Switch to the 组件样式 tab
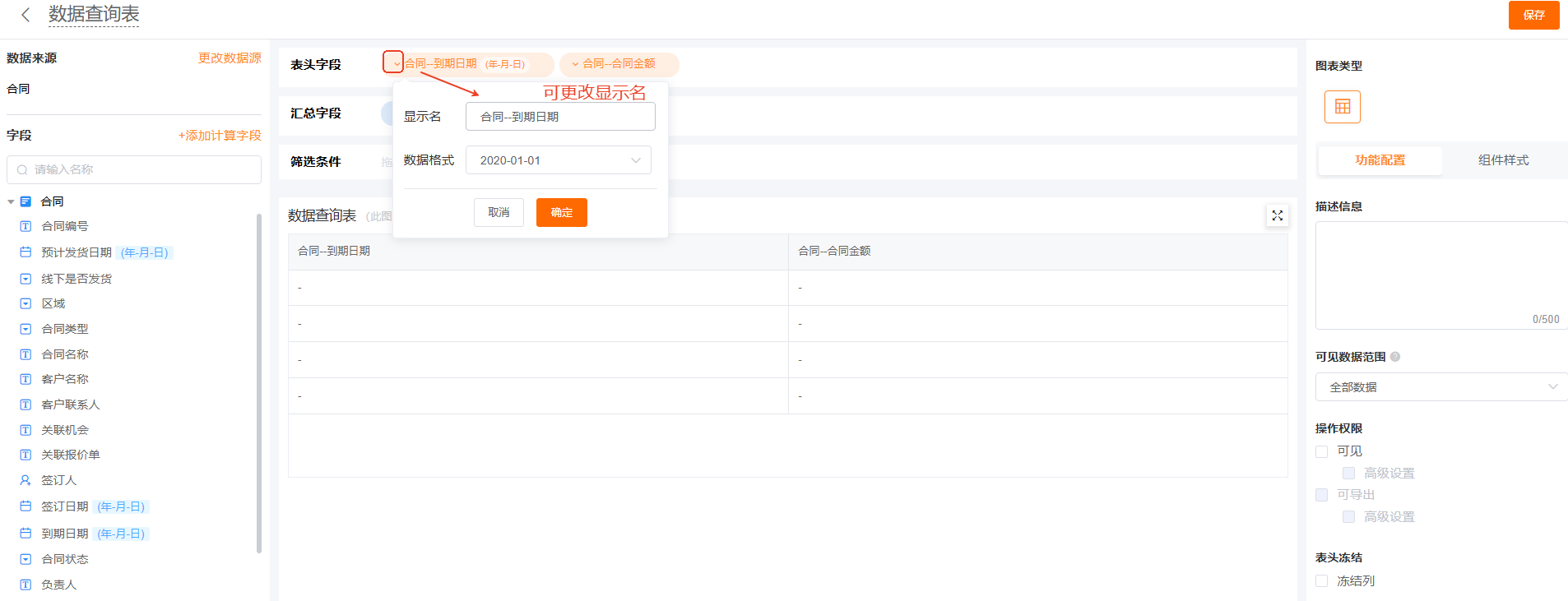The image size is (1568, 601). click(1503, 160)
